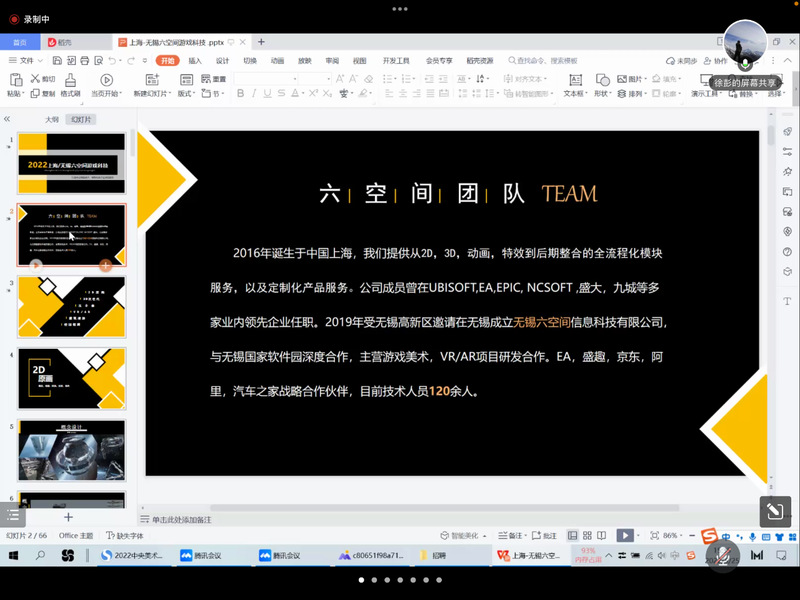Click the horizontal scrollbar under the slide
The width and height of the screenshot is (800, 600).
coord(444,508)
